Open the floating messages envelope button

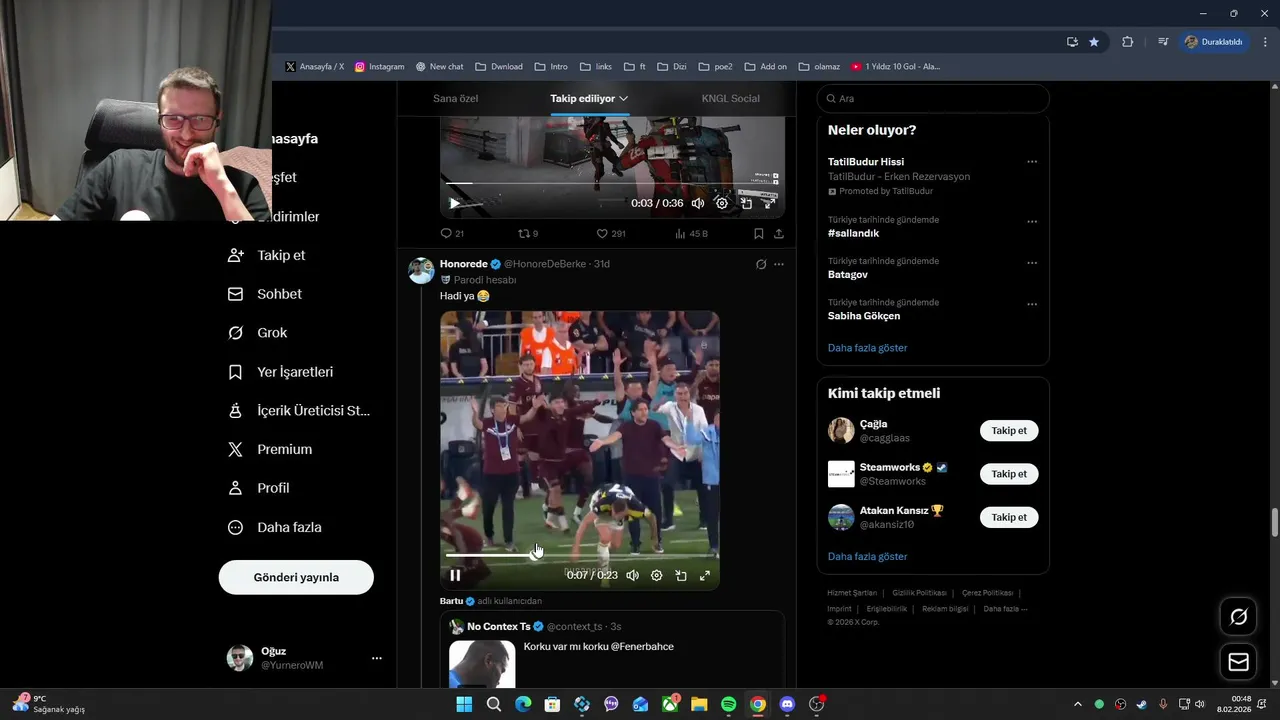point(1239,661)
